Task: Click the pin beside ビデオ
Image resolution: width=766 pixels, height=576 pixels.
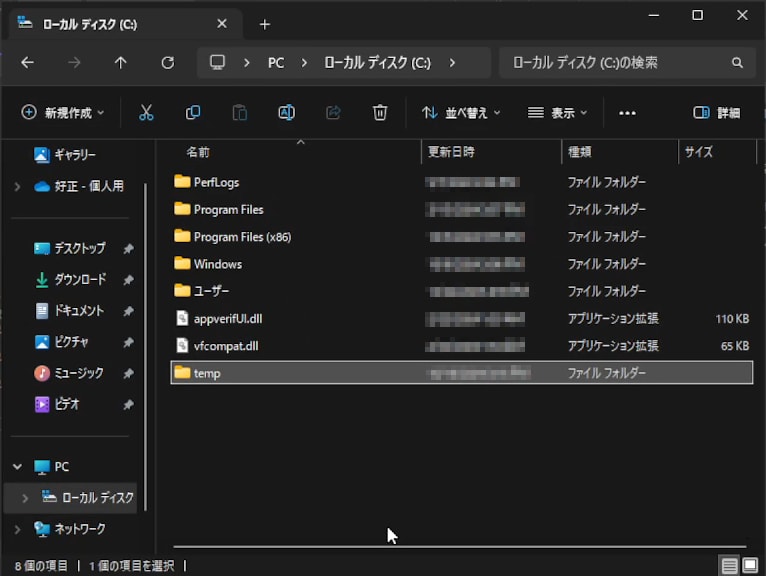Action: [128, 405]
